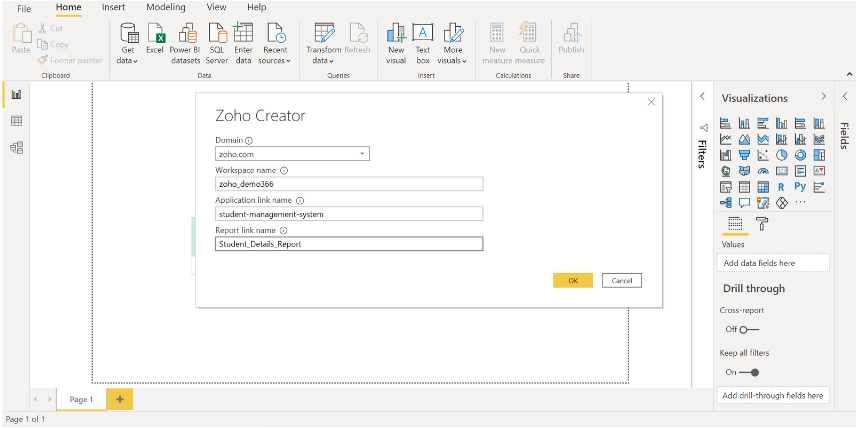Screen dimensions: 858x428
Task: Select the gauge visual
Action: 763,171
